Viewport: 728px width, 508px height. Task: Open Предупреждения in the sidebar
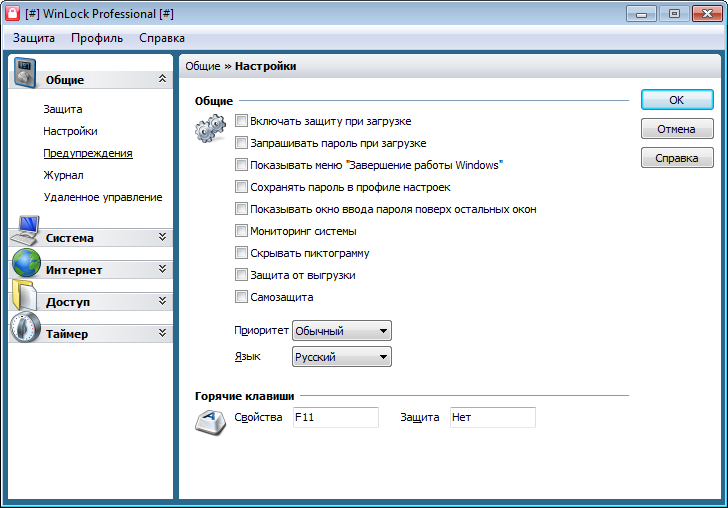tap(88, 153)
